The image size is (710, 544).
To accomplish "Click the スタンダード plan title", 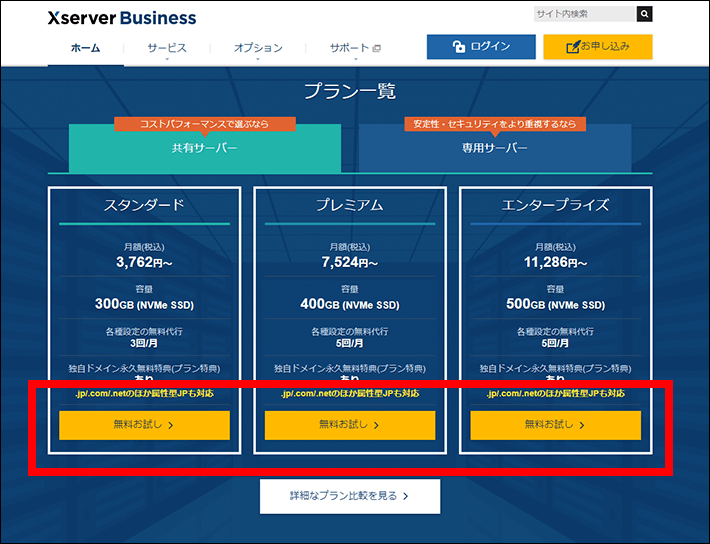I will (144, 206).
